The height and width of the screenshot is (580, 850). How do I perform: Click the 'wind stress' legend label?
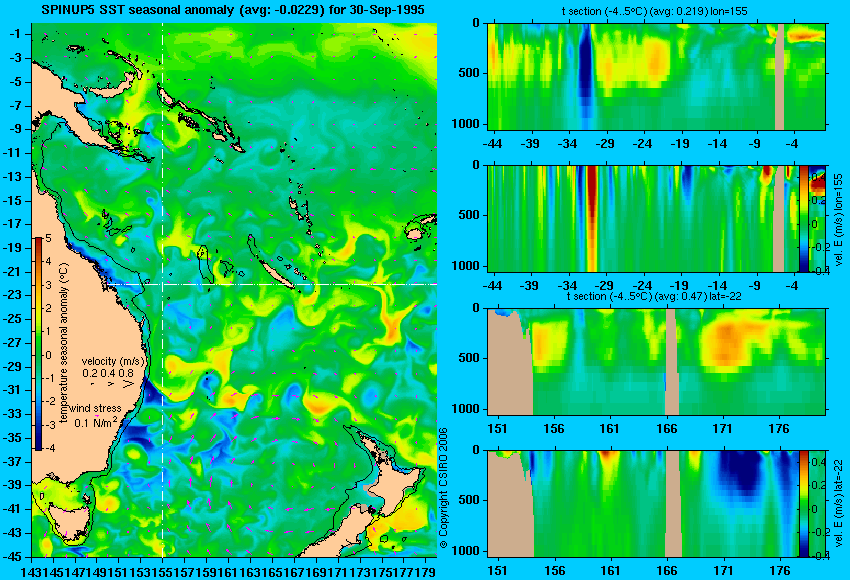[x=95, y=408]
